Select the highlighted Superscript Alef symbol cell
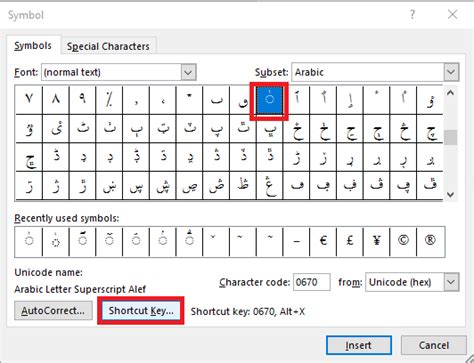This screenshot has height=363, width=474. (269, 100)
